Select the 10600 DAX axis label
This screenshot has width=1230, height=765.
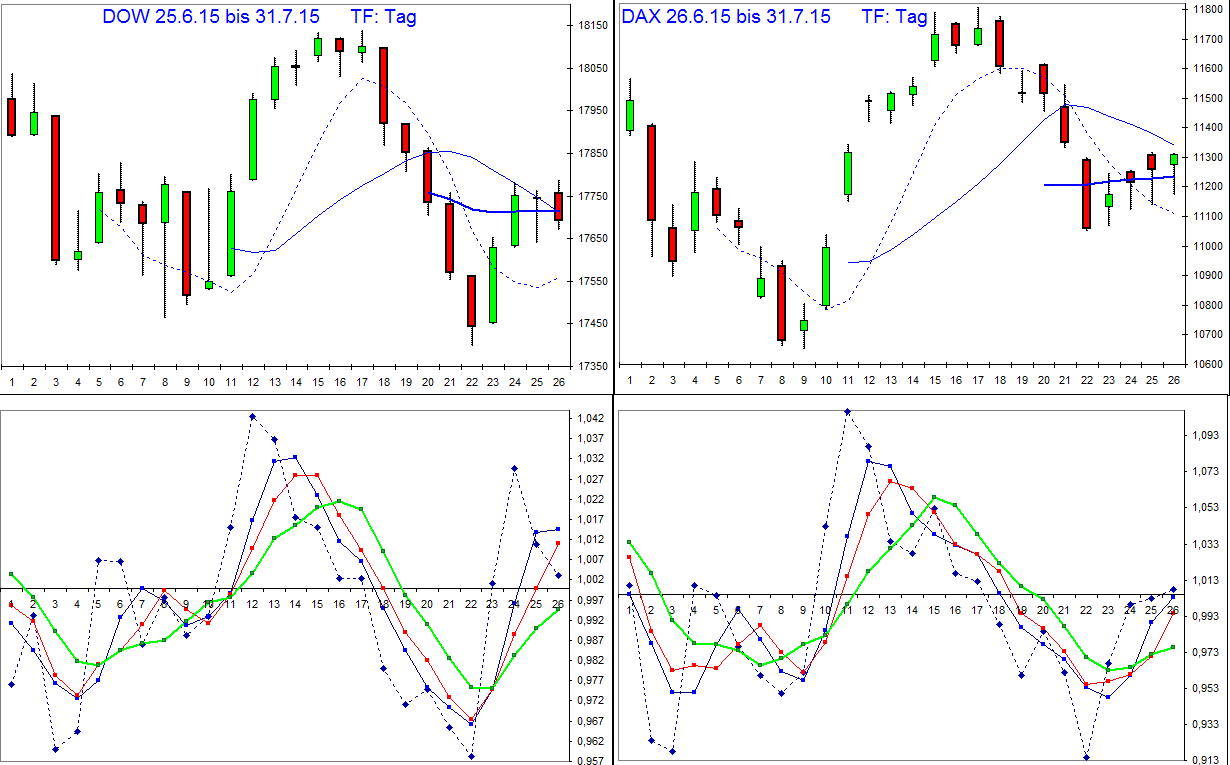pos(1209,364)
